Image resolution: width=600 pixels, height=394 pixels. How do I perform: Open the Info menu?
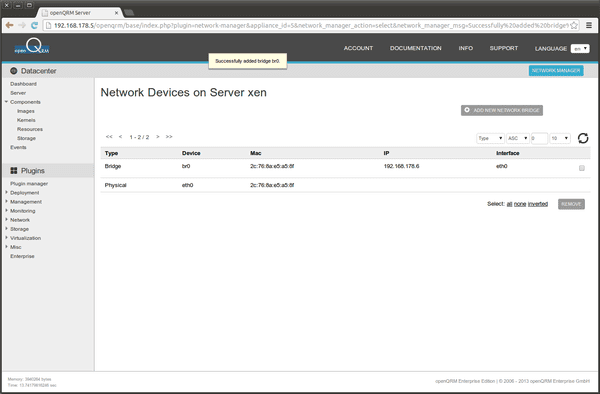[x=466, y=48]
